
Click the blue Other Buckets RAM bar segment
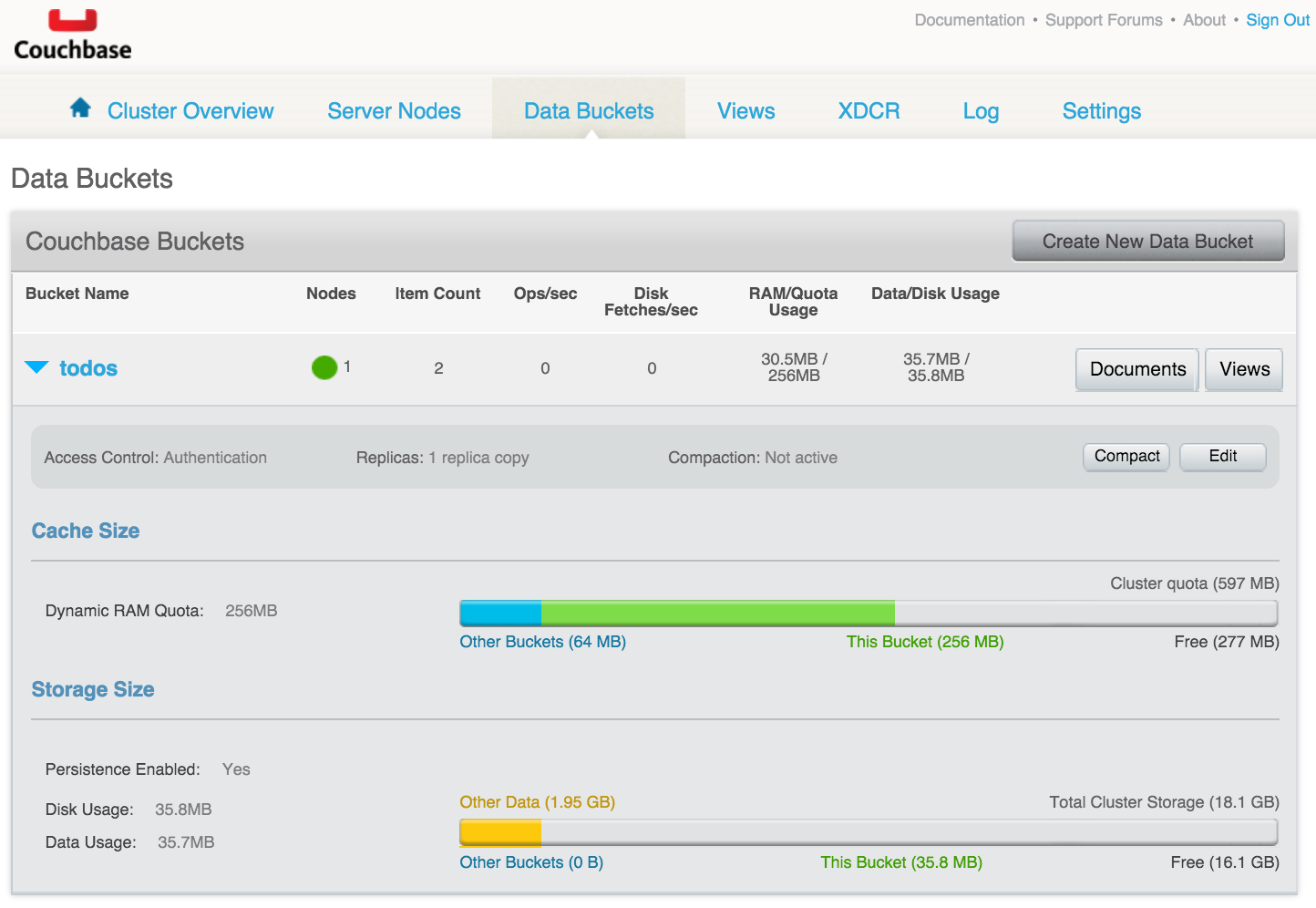[500, 613]
